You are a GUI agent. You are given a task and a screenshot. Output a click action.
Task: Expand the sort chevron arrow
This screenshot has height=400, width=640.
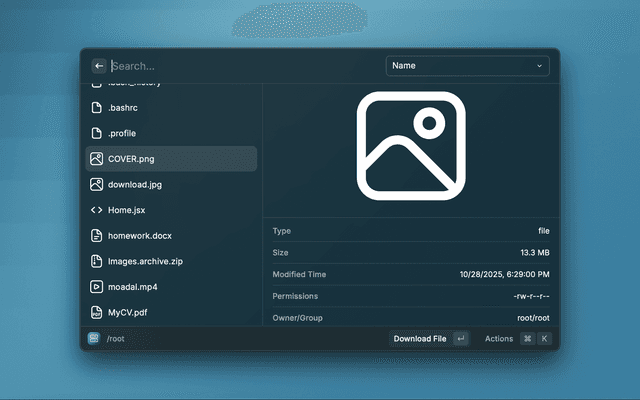coord(540,66)
